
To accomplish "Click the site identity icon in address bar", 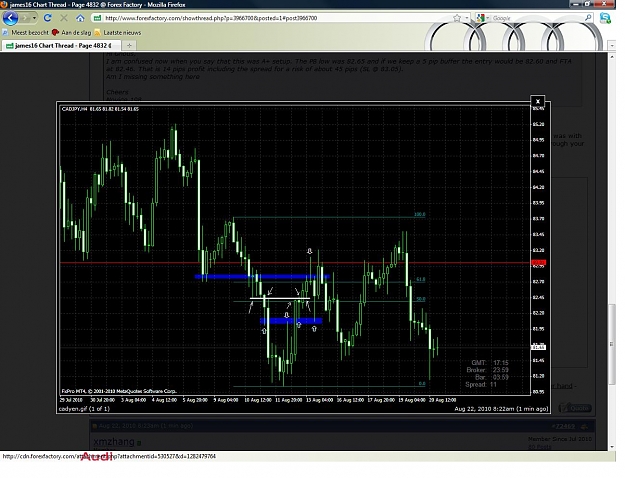I will 97,18.
